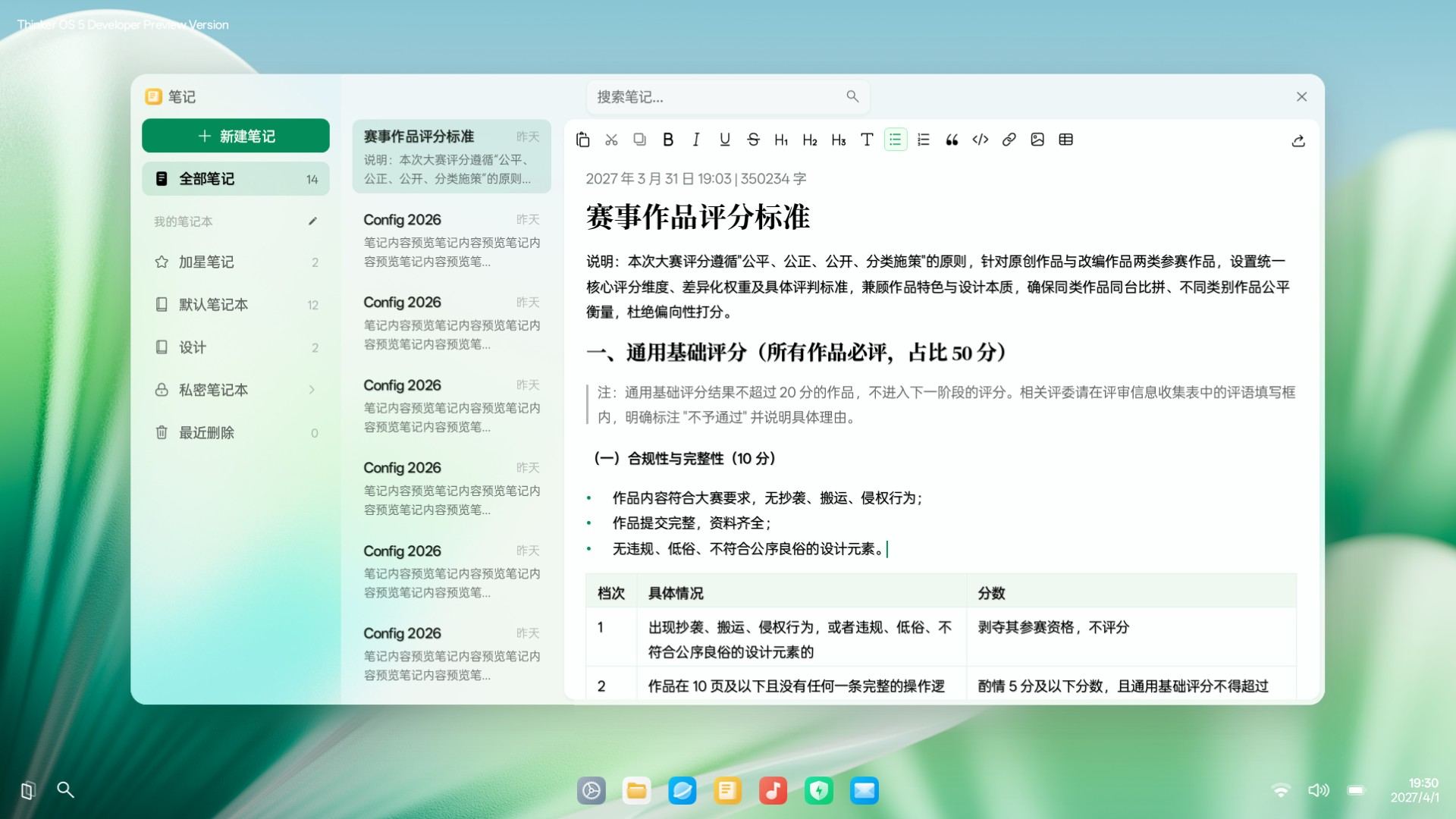Apply Heading 2 style
This screenshot has width=1456, height=819.
pos(810,140)
